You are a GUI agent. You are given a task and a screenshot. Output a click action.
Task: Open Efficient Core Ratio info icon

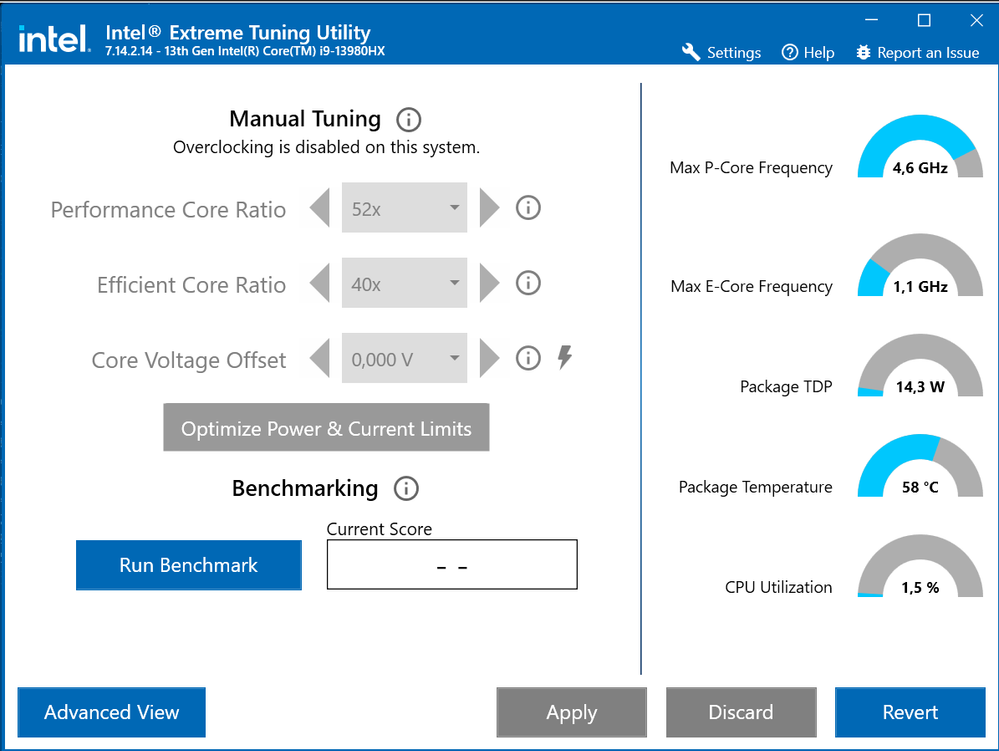528,283
